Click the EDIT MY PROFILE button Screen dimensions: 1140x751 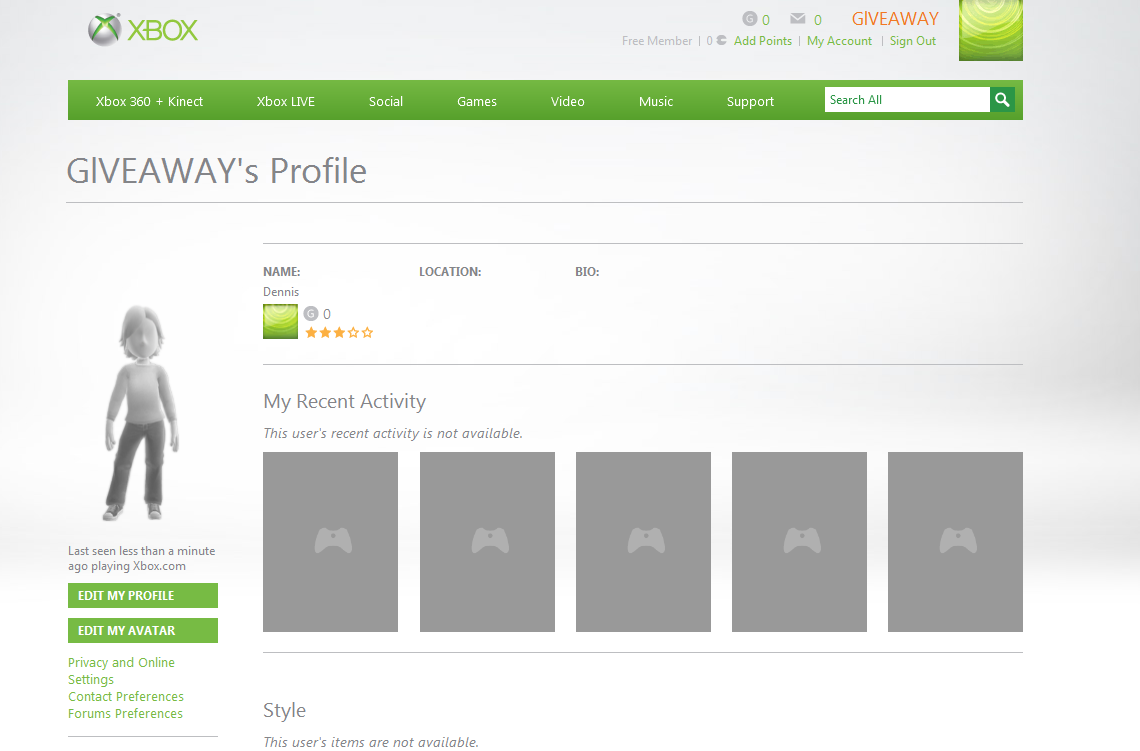(143, 595)
